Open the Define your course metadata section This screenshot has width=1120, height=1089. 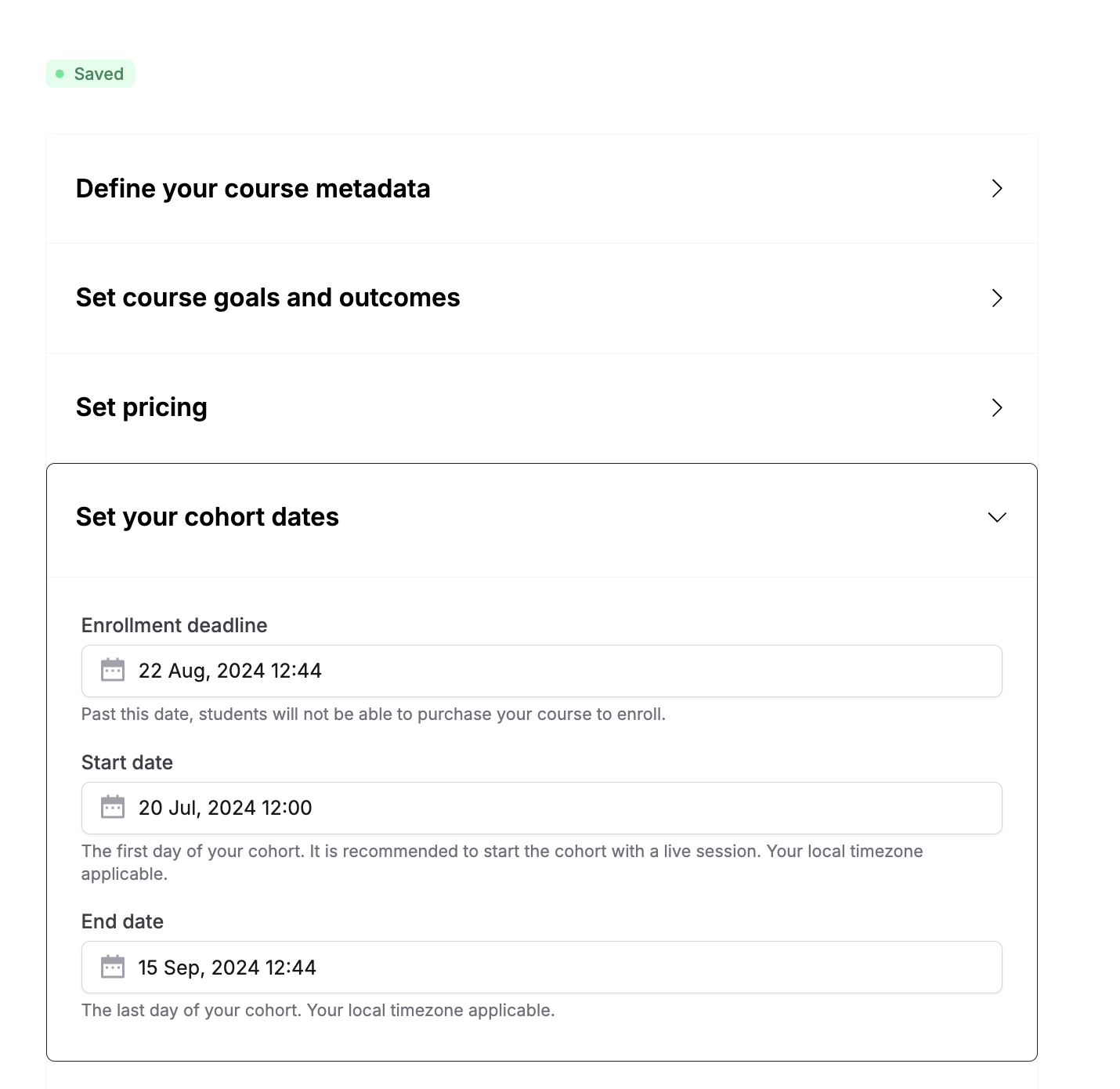(x=253, y=189)
